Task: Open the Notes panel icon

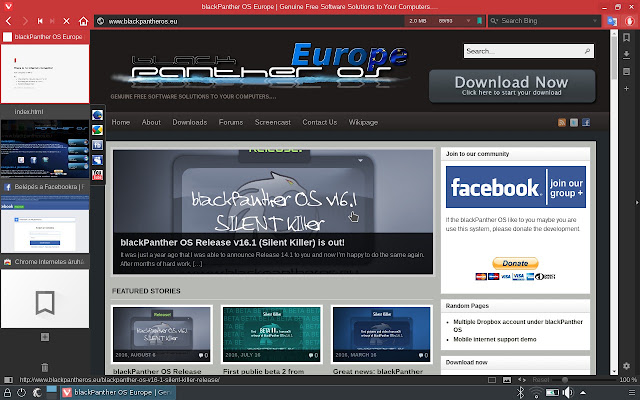Action: pyautogui.click(x=627, y=72)
